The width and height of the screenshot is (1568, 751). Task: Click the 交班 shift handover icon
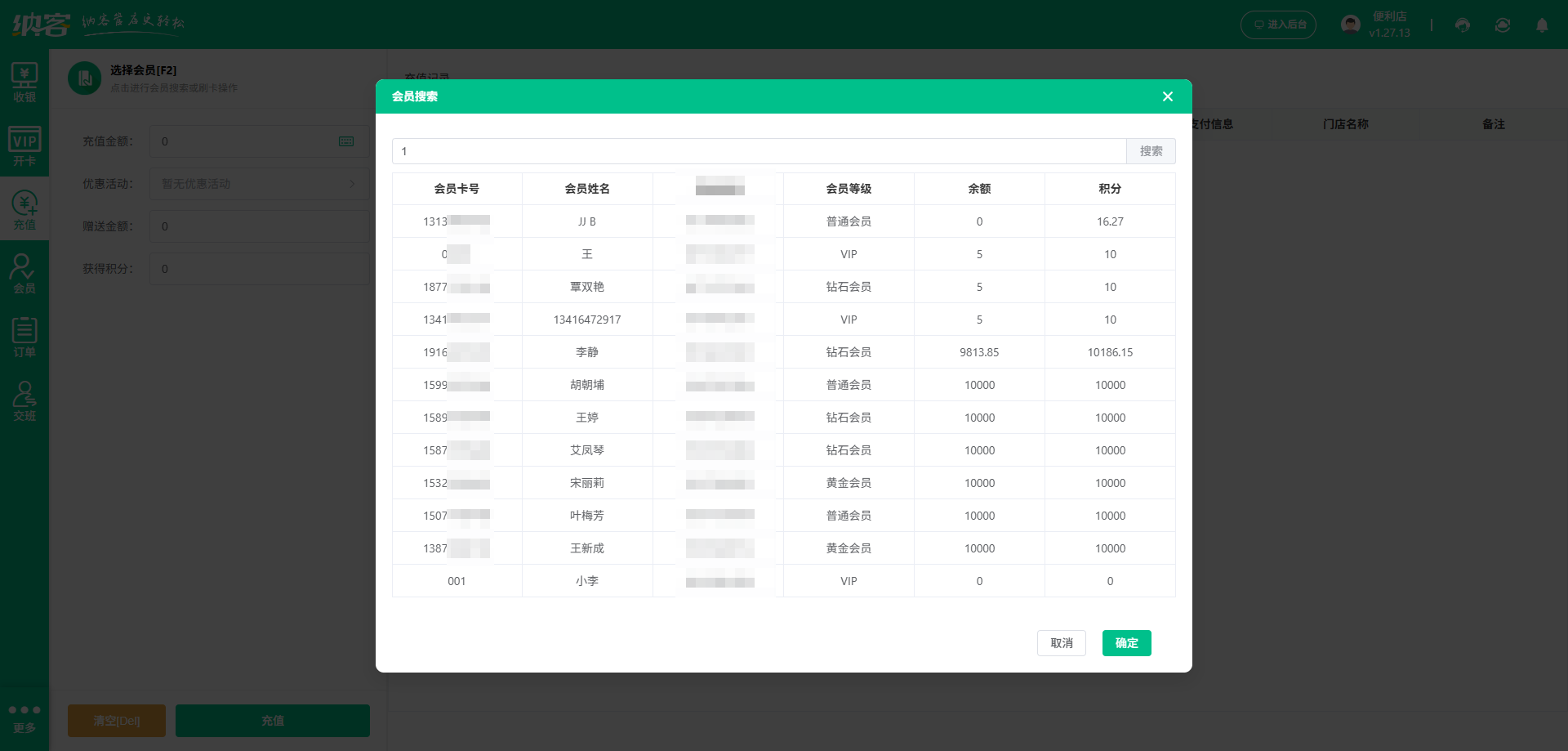tap(24, 401)
